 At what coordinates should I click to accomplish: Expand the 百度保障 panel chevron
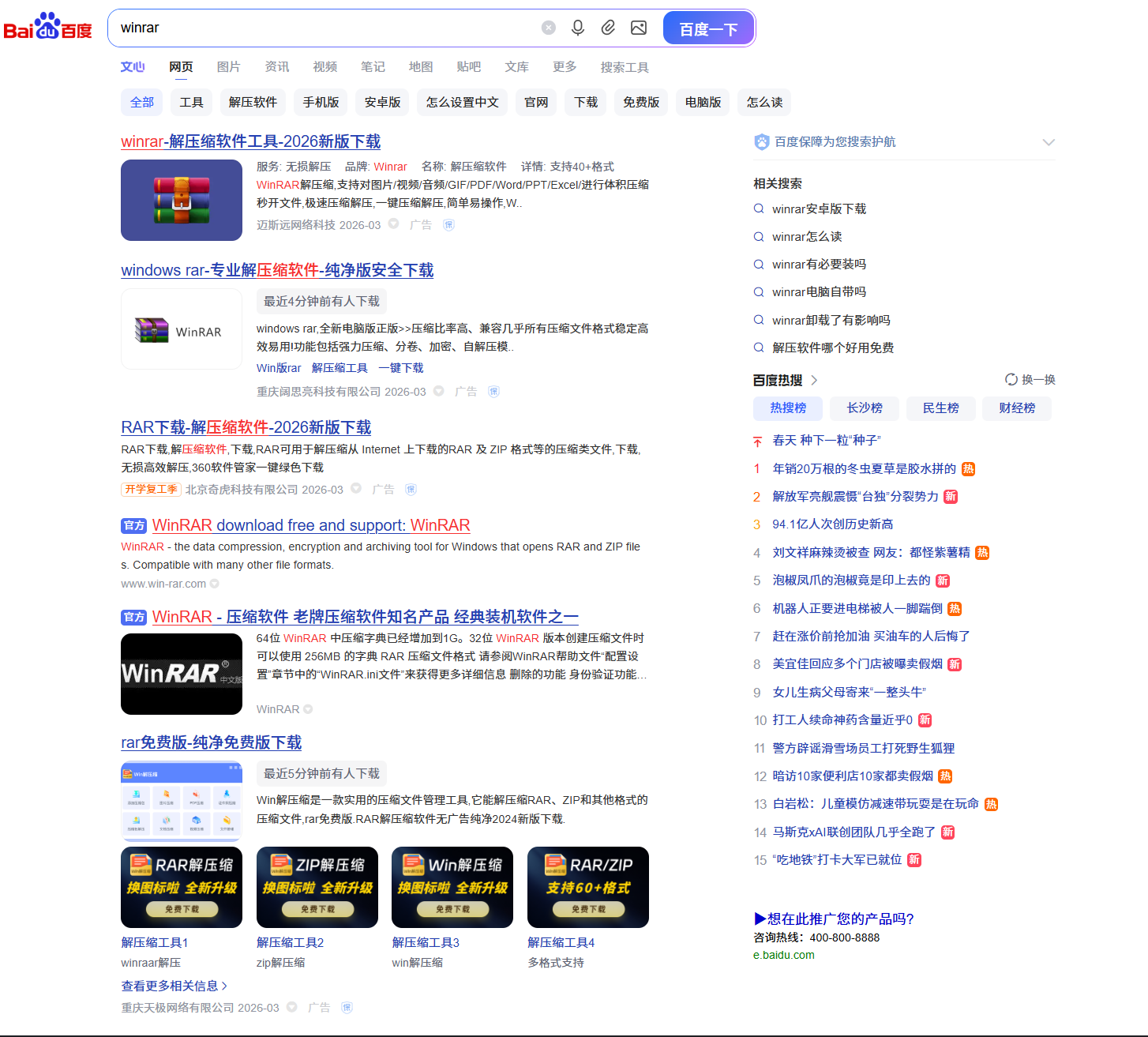click(1049, 142)
